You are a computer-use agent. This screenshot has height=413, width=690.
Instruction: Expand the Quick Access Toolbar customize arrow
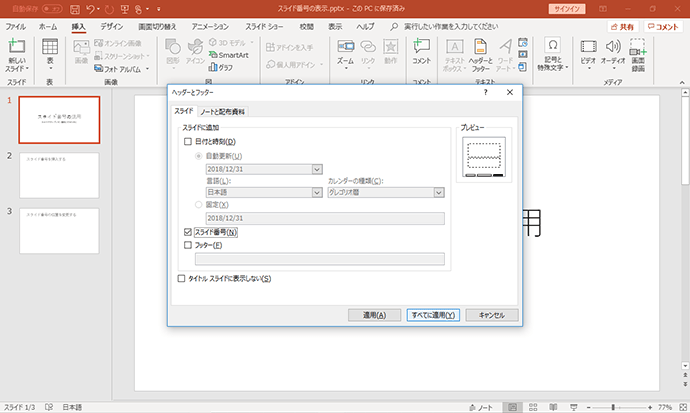coord(158,9)
